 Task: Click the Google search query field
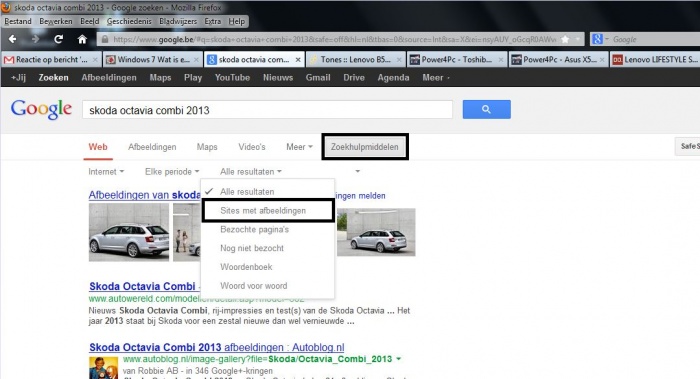(267, 110)
